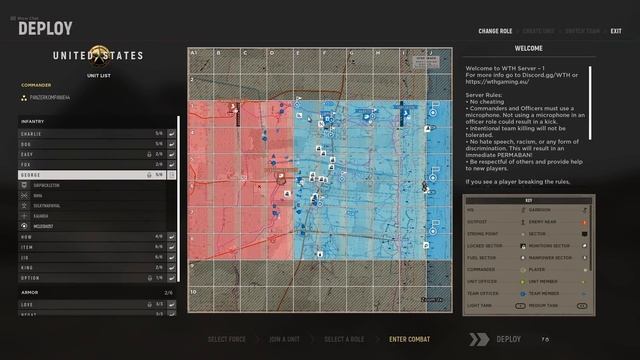Click the join icon on the Love armor row
This screenshot has height=360, width=640.
172,304
